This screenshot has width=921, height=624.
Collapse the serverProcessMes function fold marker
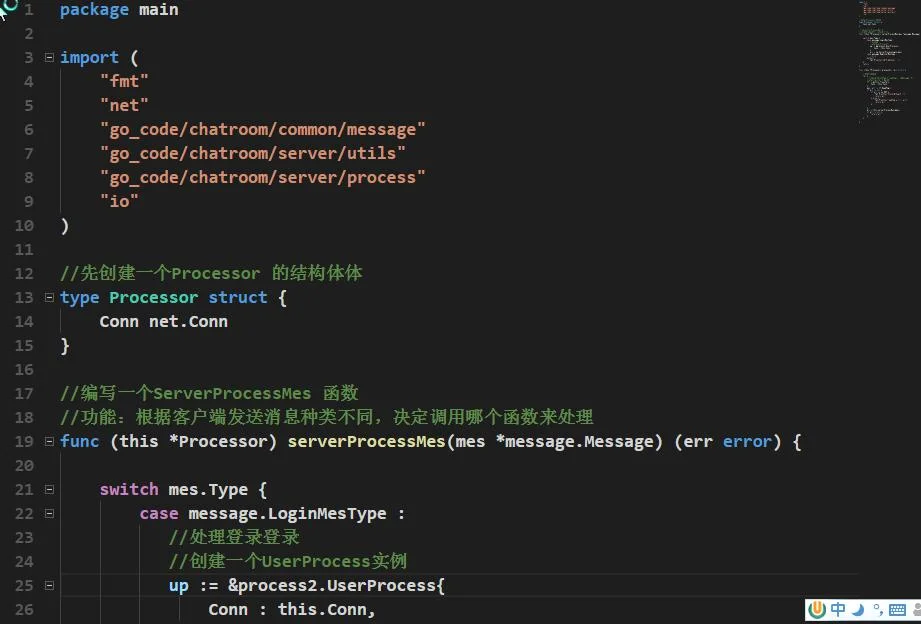(x=49, y=441)
